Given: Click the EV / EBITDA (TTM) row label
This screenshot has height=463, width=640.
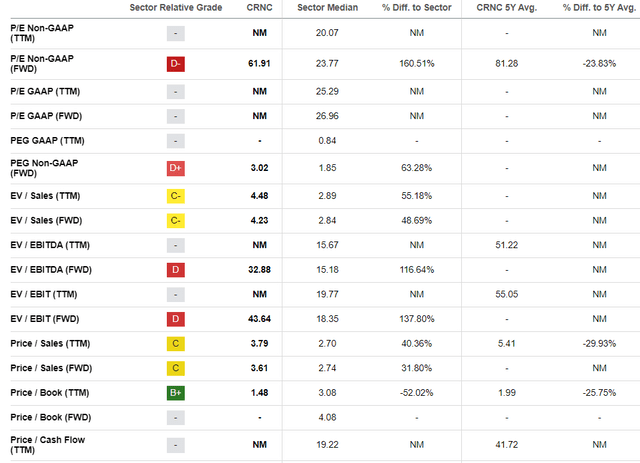Looking at the screenshot, I should coord(50,245).
